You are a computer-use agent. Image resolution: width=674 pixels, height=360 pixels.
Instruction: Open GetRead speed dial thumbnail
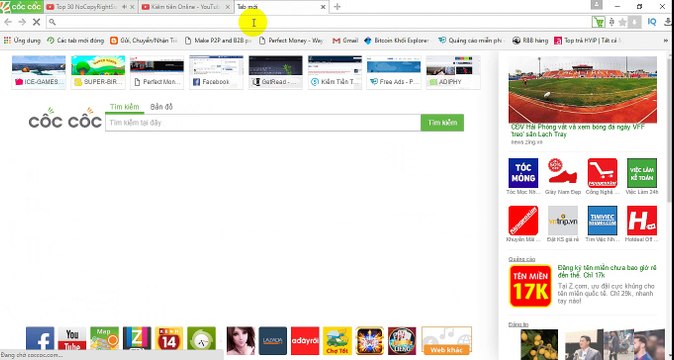(276, 72)
